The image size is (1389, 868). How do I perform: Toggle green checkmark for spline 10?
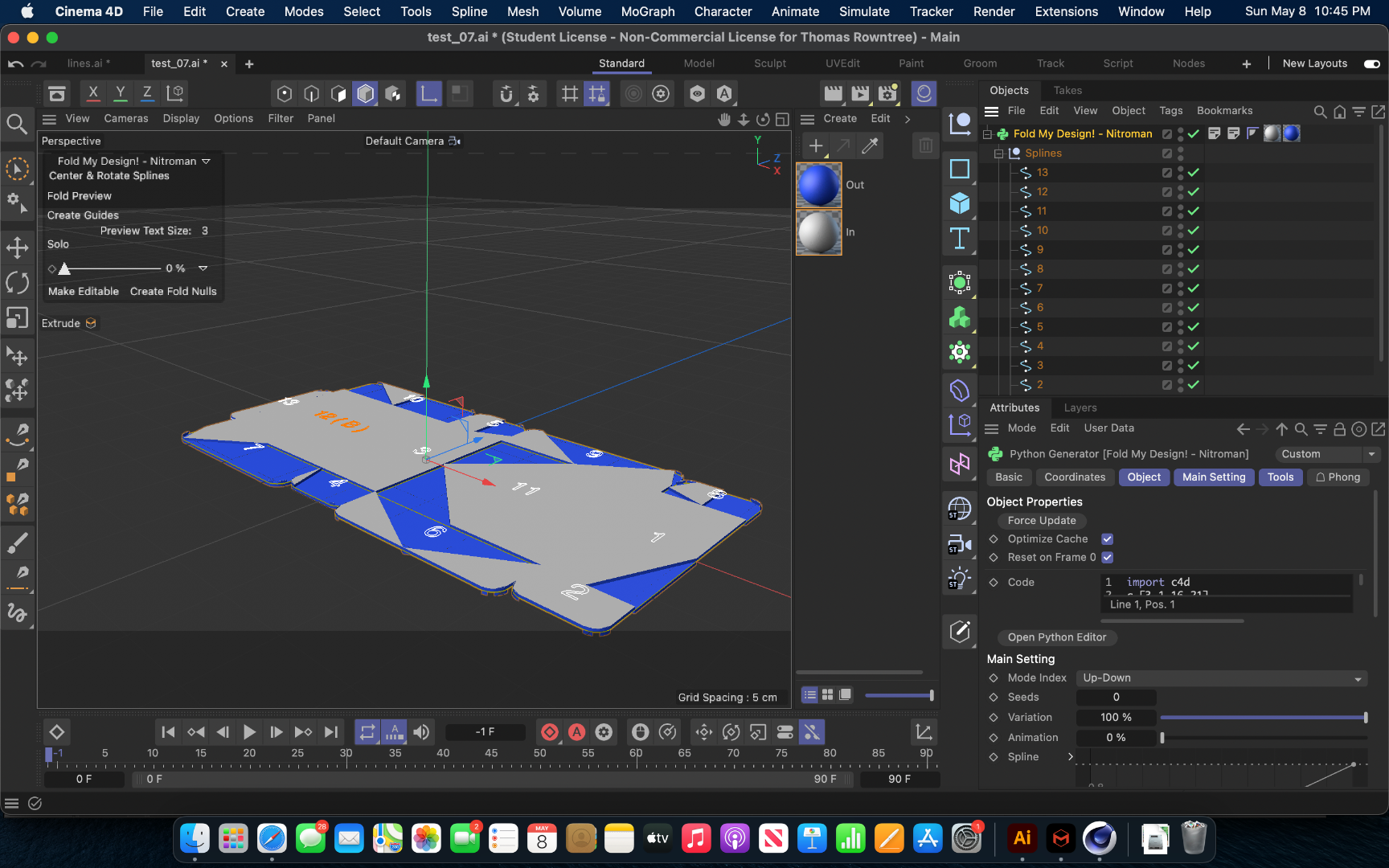(x=1194, y=231)
